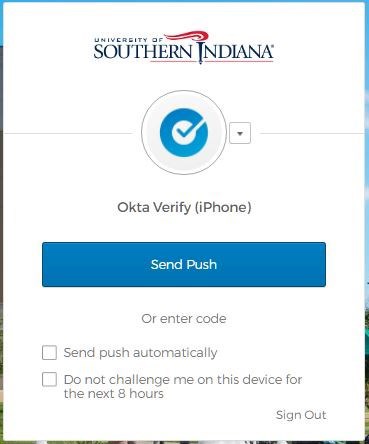Screen dimensions: 369x444
Task: Click the blue Okta Verify checkmark icon
Action: [184, 132]
